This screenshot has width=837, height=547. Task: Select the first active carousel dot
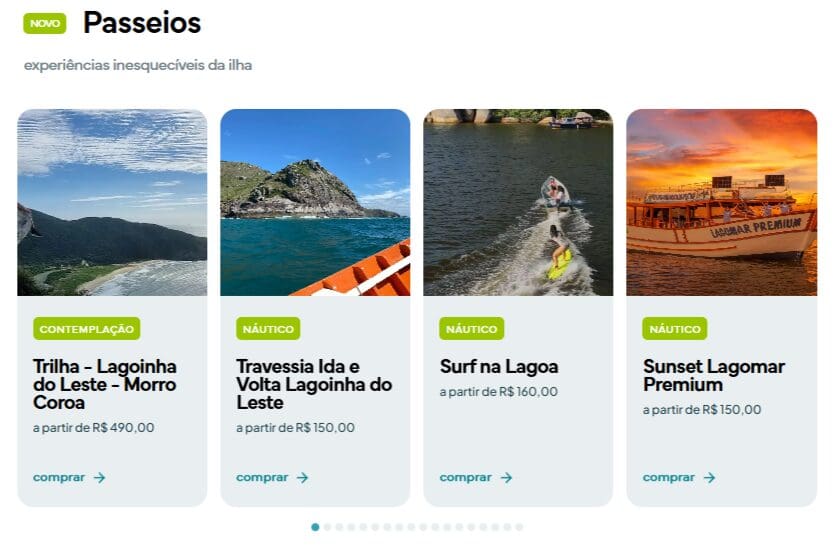point(315,527)
